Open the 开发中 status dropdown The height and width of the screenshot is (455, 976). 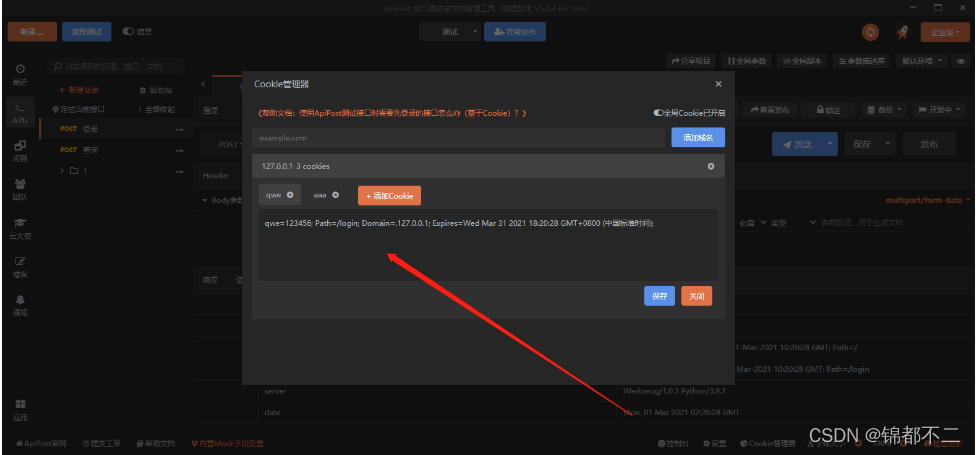point(938,110)
